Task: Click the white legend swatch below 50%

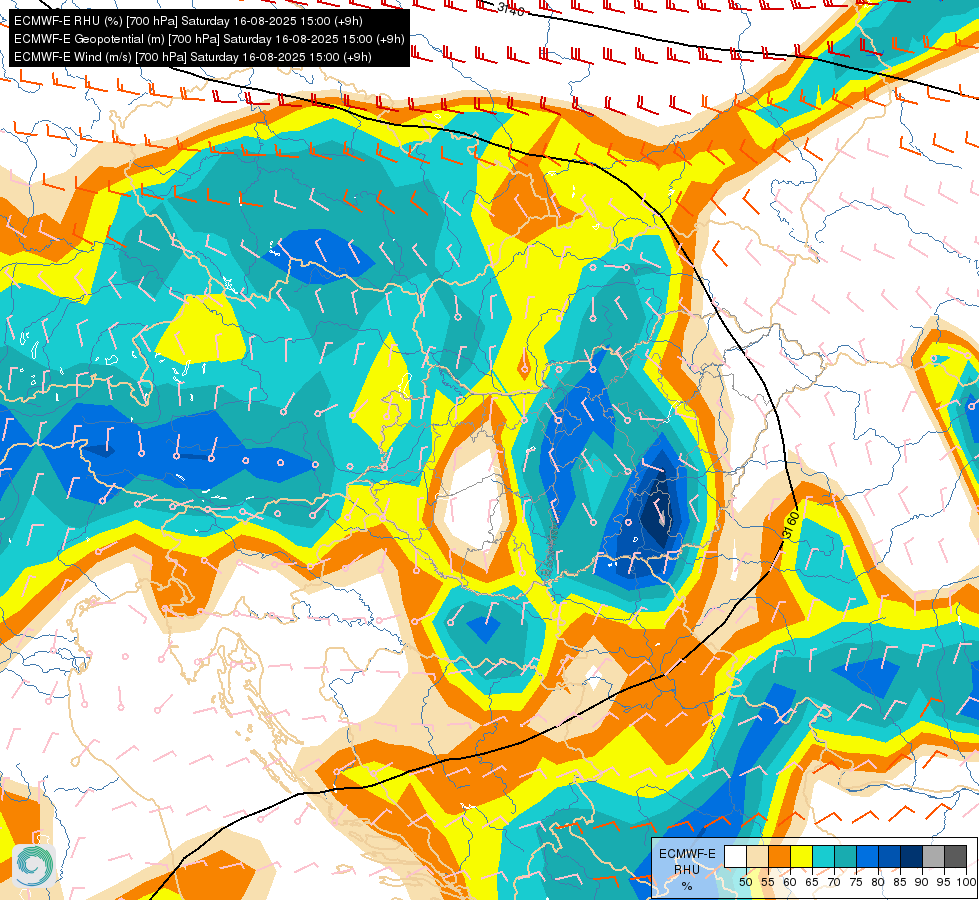Action: [x=735, y=856]
